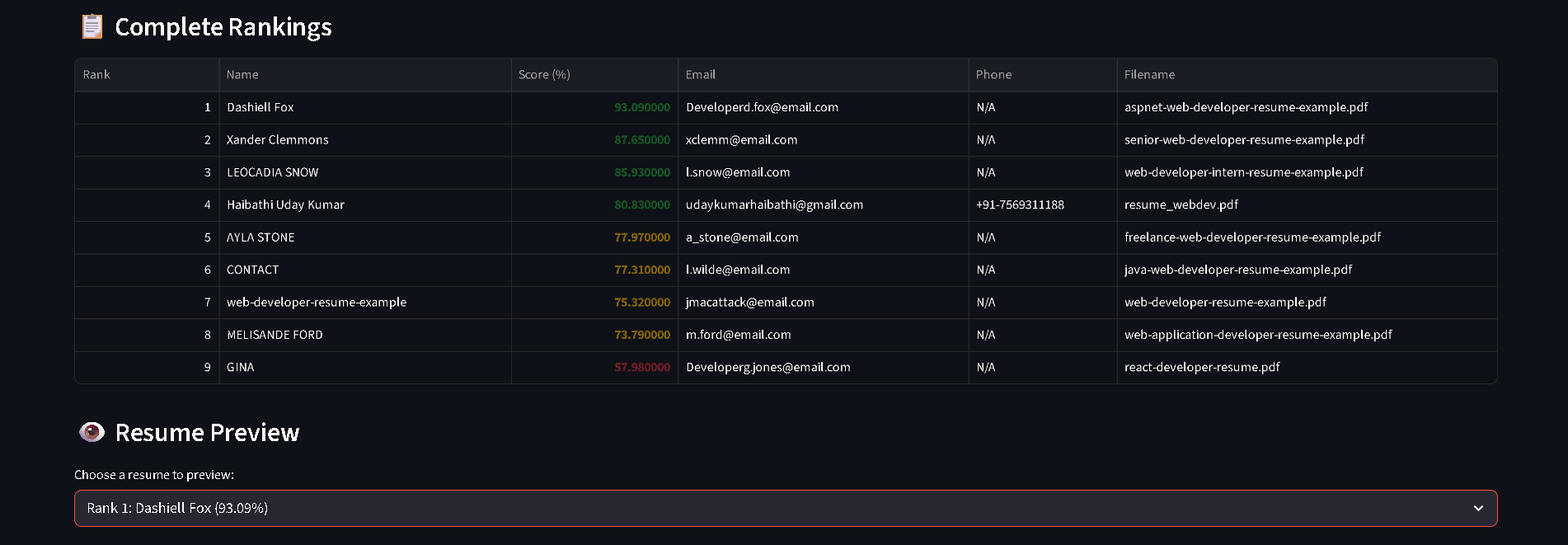Select the web-developer-resume-example name cell

click(x=365, y=303)
